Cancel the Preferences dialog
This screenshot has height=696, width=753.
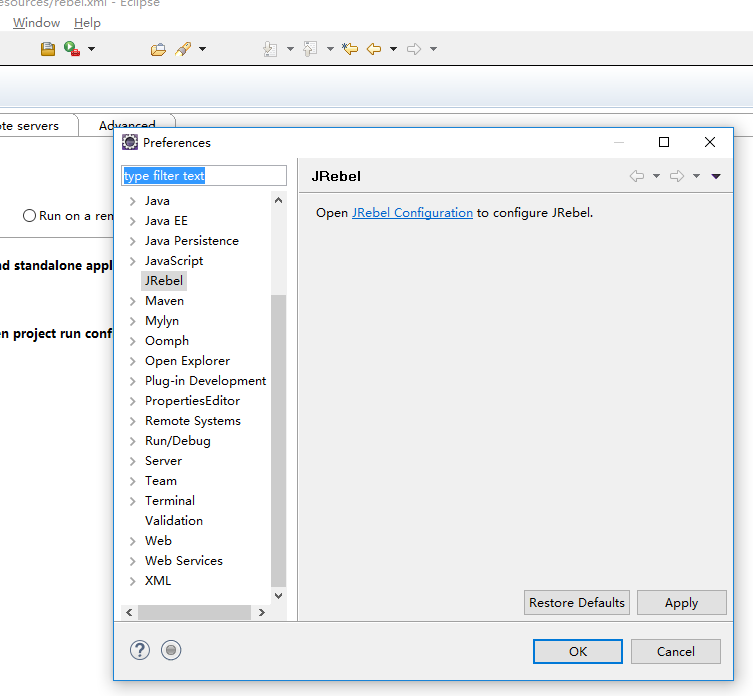pyautogui.click(x=676, y=651)
